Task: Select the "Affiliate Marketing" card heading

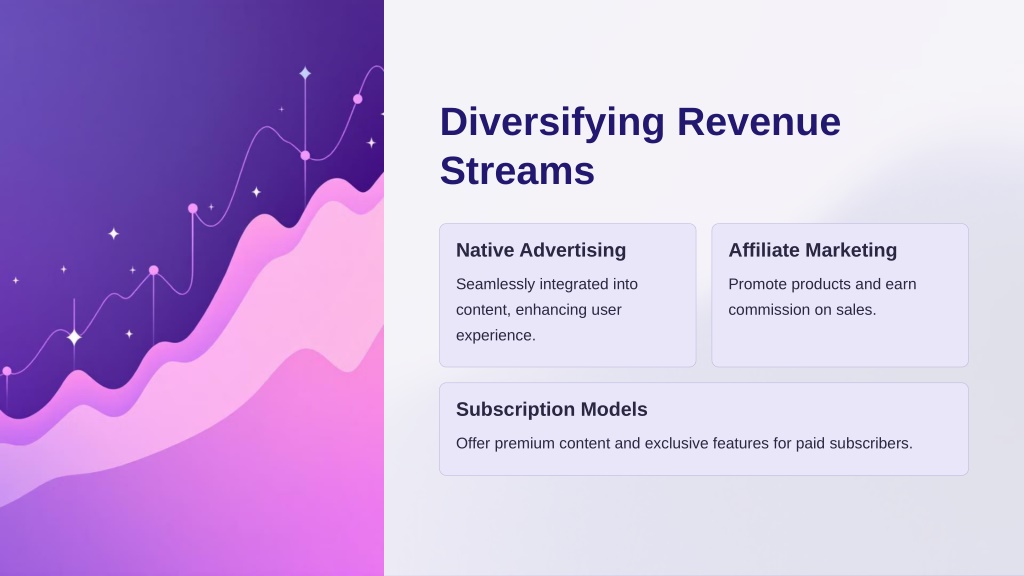Action: click(812, 250)
